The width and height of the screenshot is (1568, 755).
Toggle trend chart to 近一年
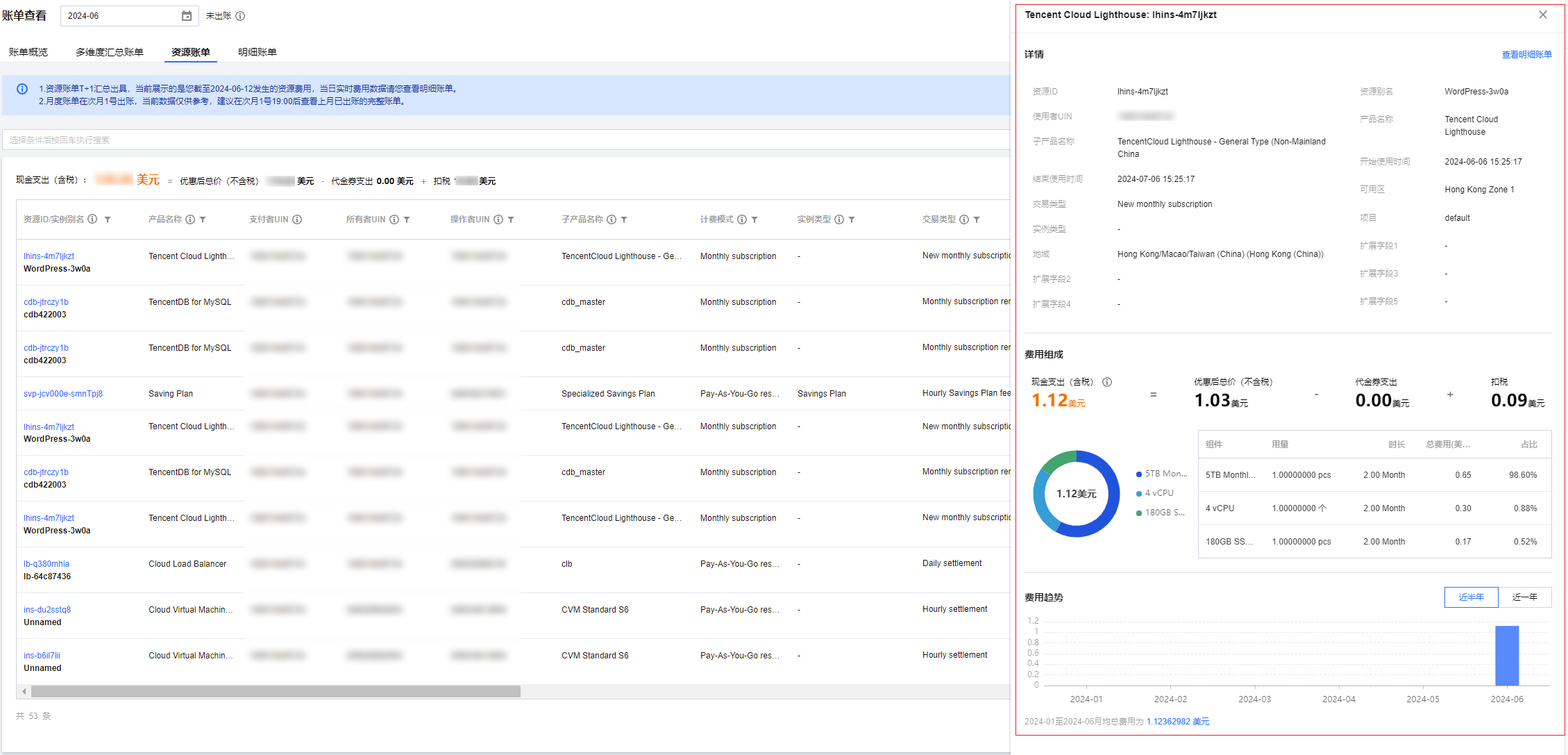coord(1524,597)
